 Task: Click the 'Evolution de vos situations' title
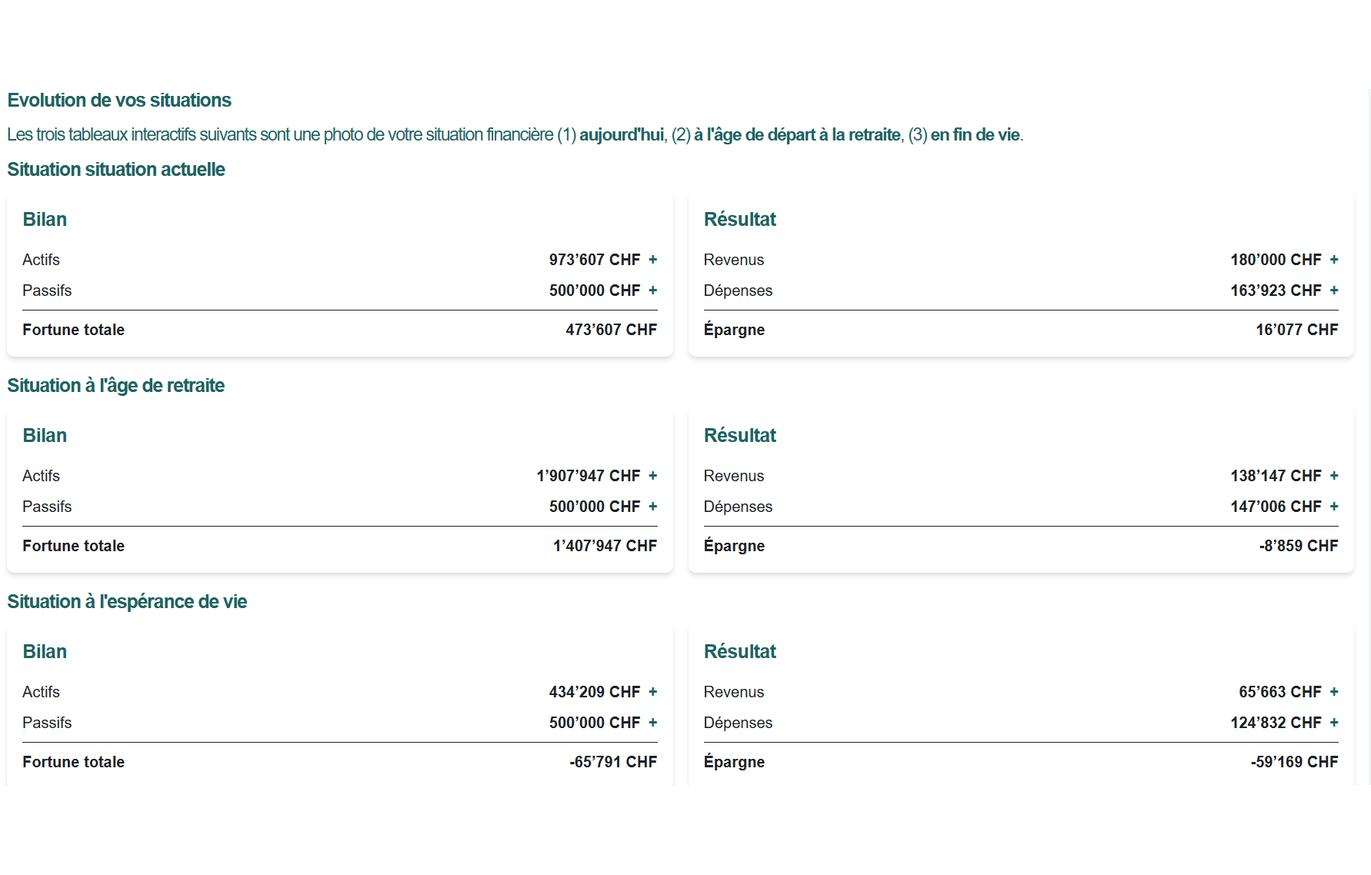click(119, 100)
